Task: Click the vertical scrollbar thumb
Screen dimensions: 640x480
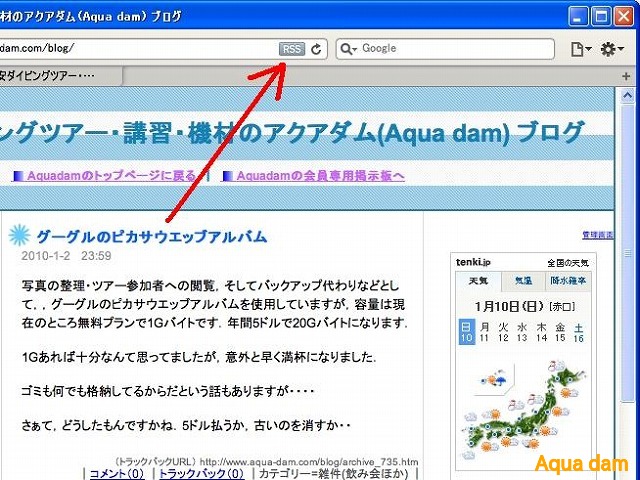Action: 627,253
